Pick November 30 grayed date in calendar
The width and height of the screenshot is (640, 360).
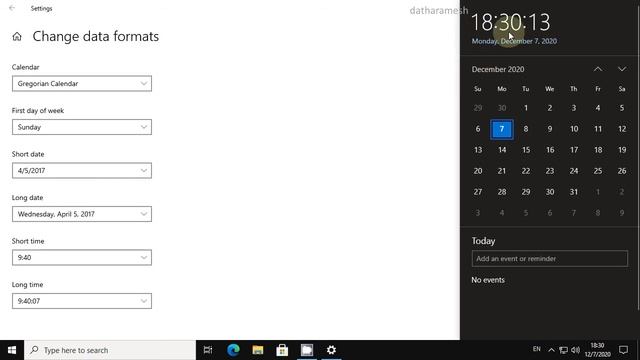tap(502, 108)
